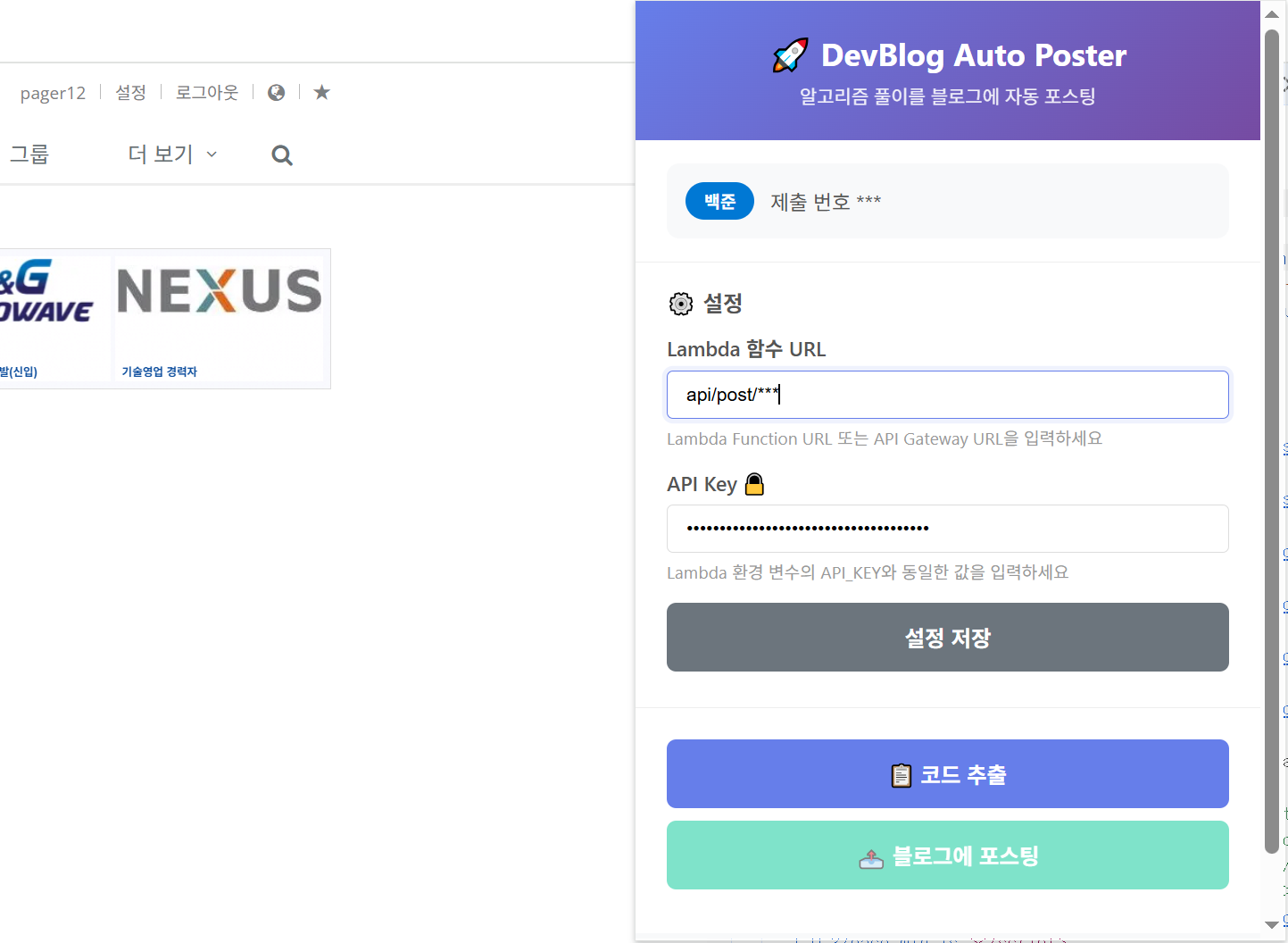Image resolution: width=1288 pixels, height=943 pixels.
Task: Click the 백준 badge
Action: tap(719, 201)
